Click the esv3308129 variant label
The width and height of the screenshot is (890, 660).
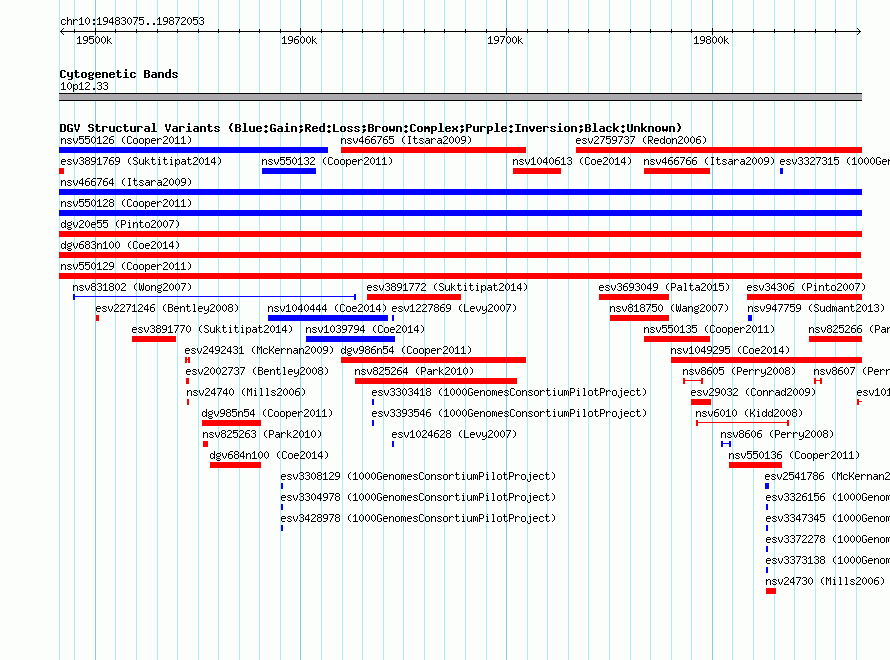(418, 476)
